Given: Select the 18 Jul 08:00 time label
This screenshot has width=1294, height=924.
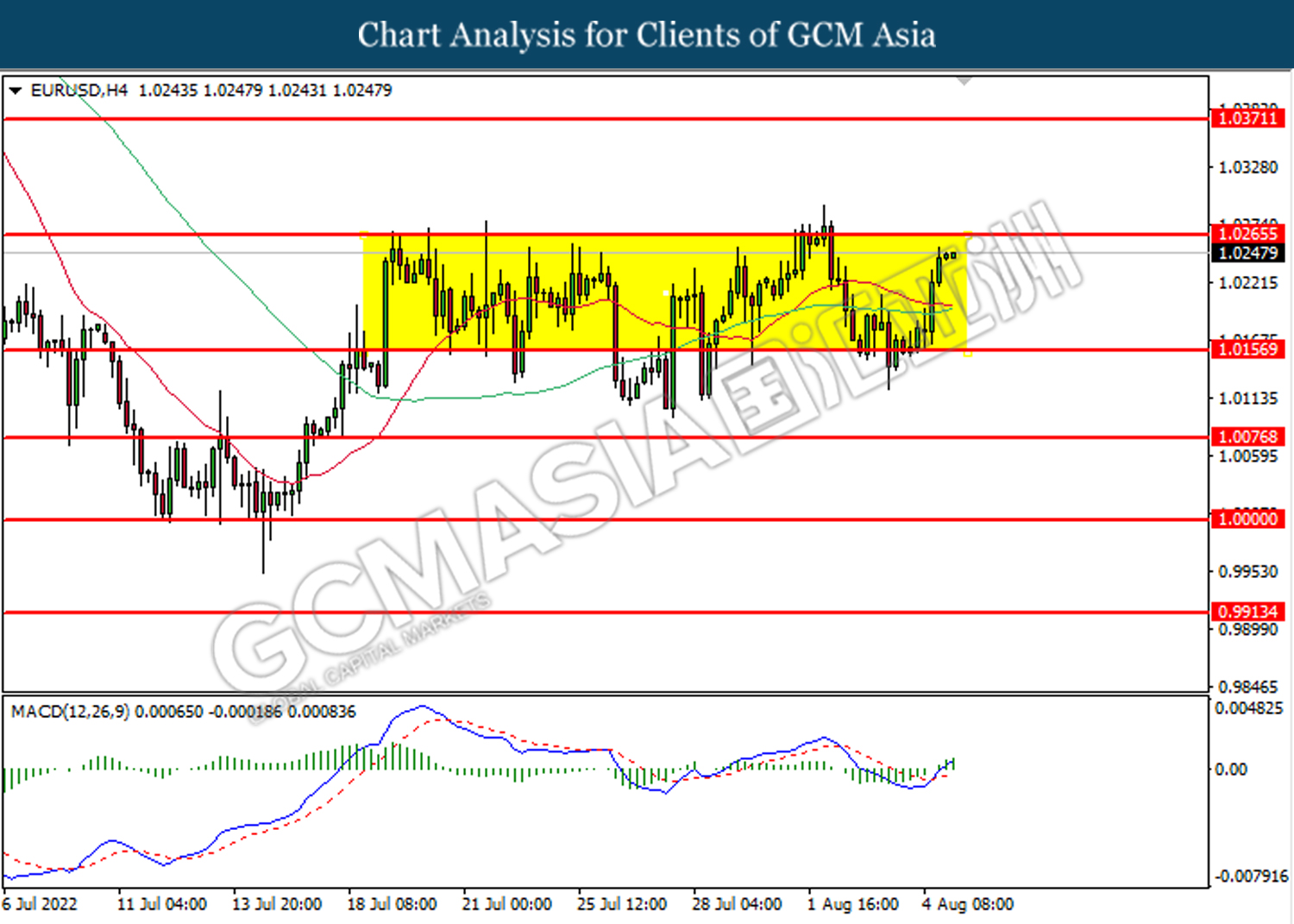Looking at the screenshot, I should click(x=392, y=904).
